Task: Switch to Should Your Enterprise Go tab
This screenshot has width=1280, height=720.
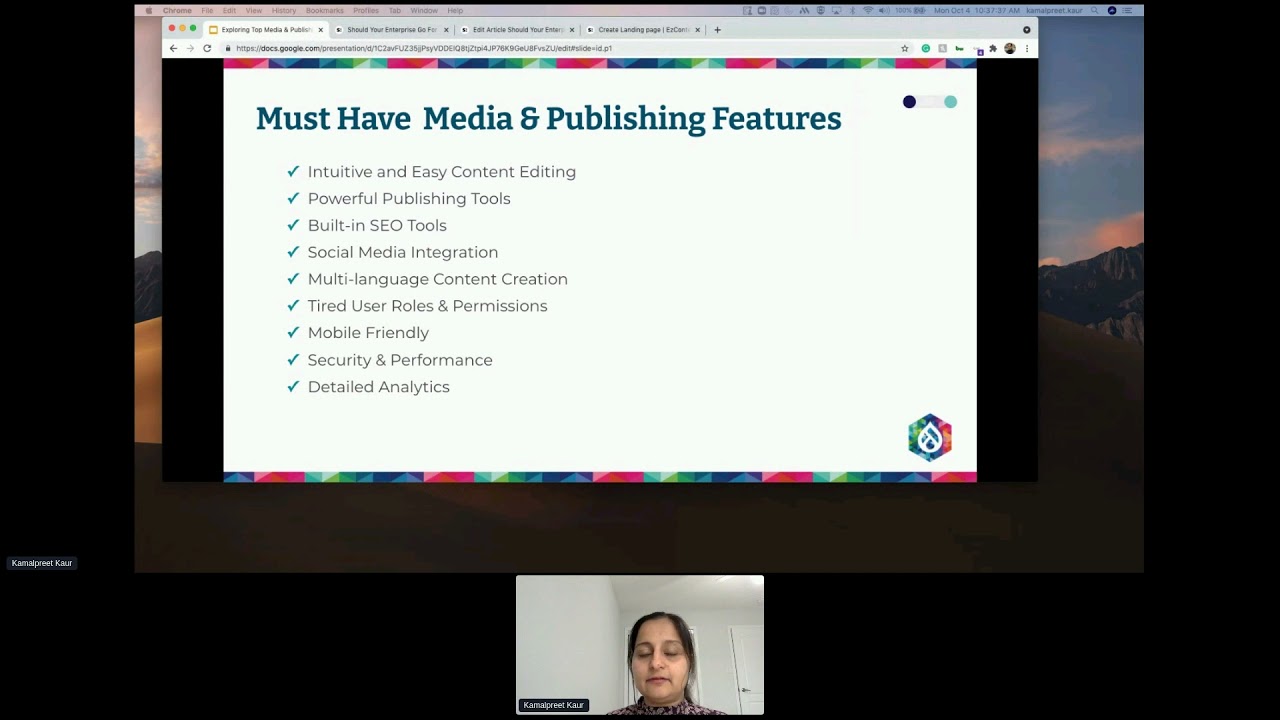Action: click(390, 30)
